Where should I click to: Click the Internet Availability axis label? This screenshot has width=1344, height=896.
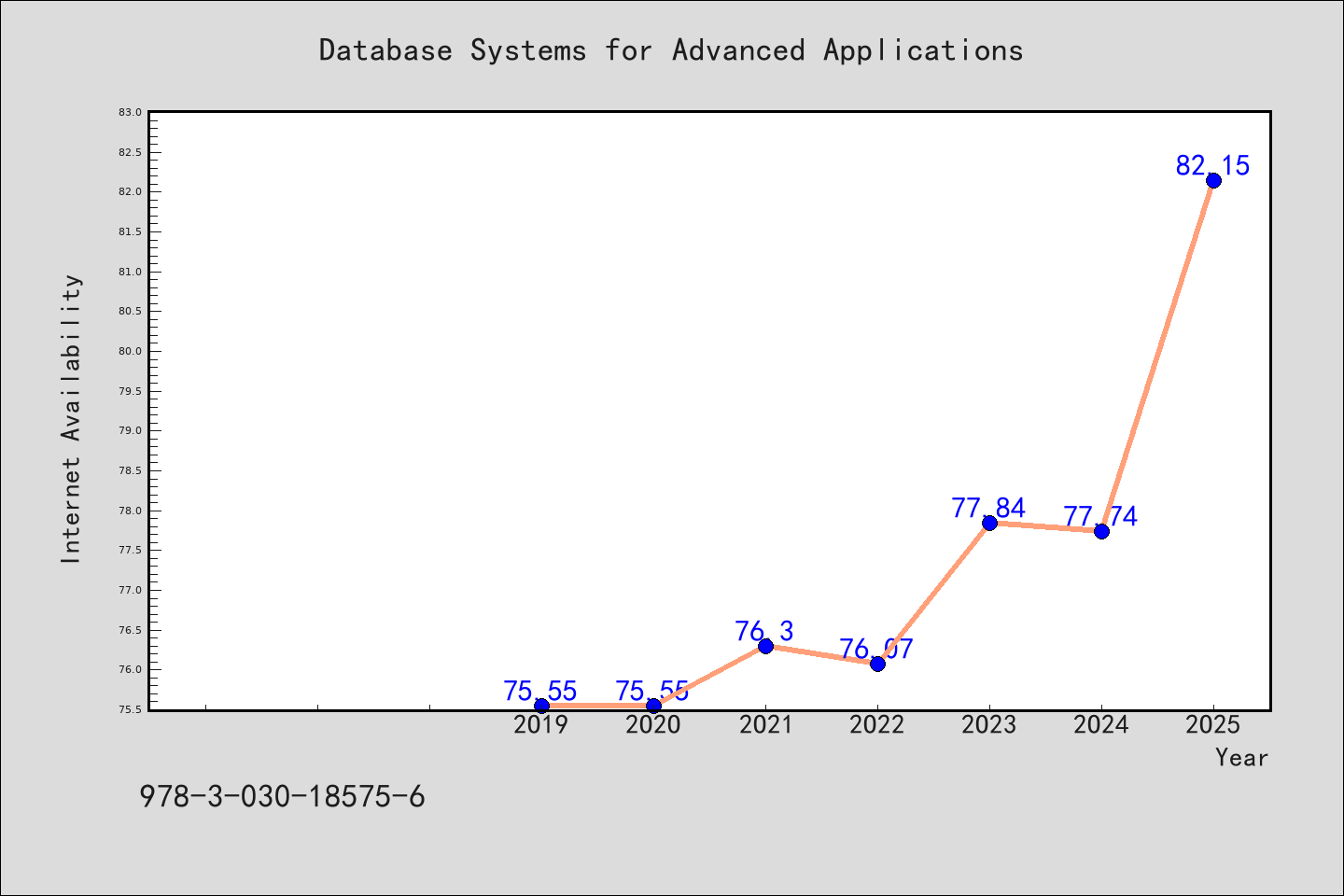coord(72,418)
